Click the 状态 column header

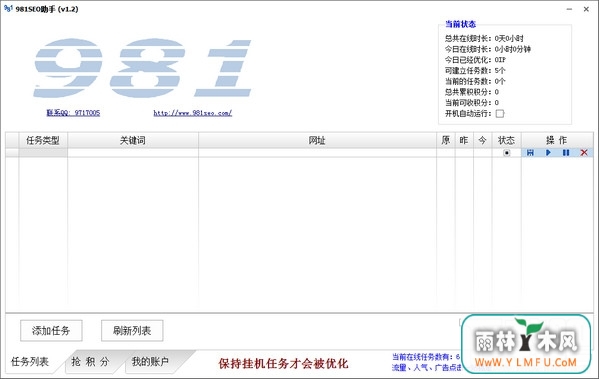click(507, 140)
